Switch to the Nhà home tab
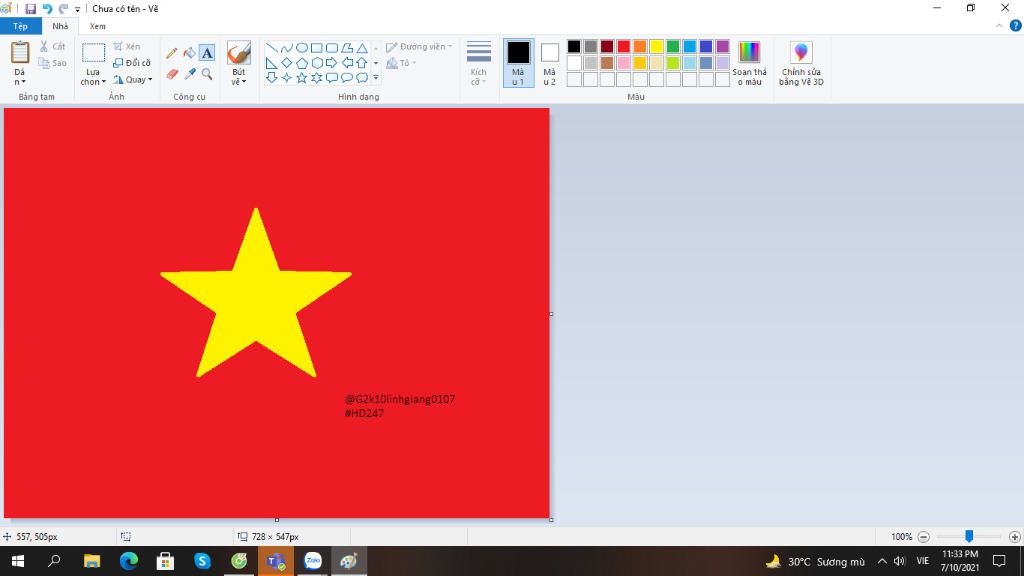Viewport: 1024px width, 576px height. [x=60, y=26]
